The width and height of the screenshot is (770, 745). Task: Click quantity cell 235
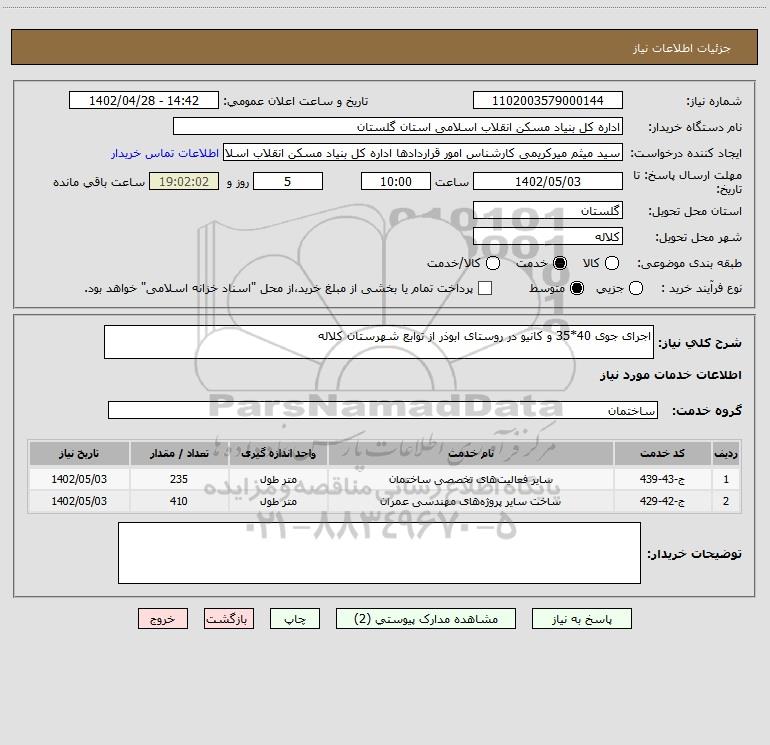click(x=179, y=479)
